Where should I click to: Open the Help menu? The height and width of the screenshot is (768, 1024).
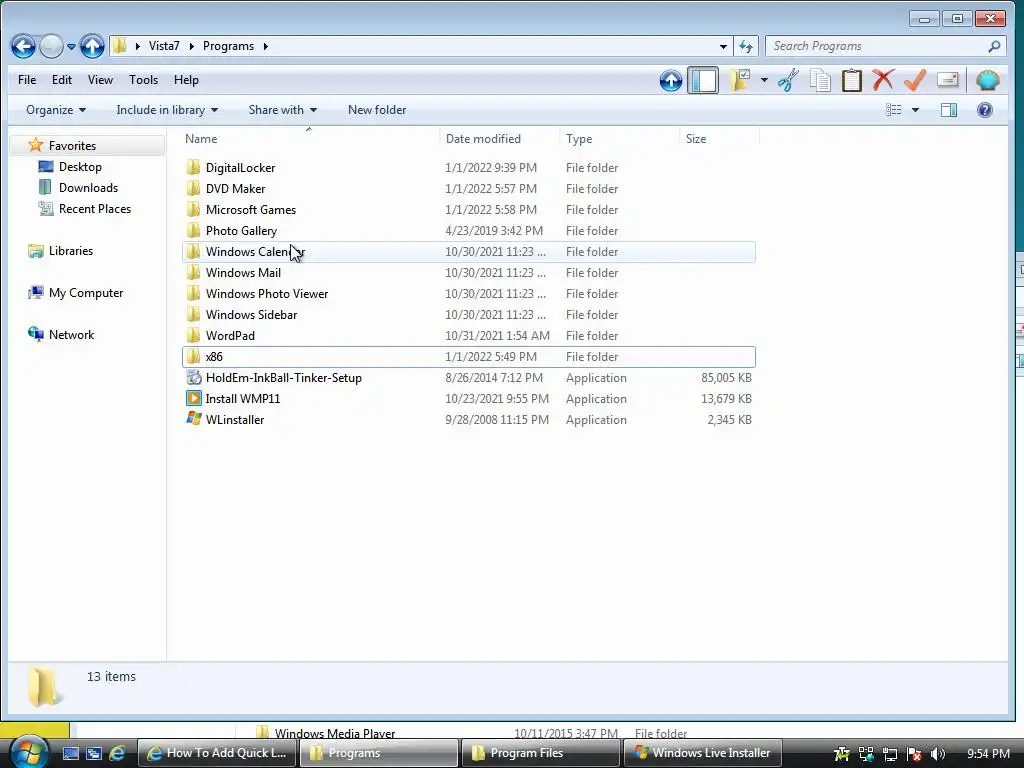[x=186, y=80]
